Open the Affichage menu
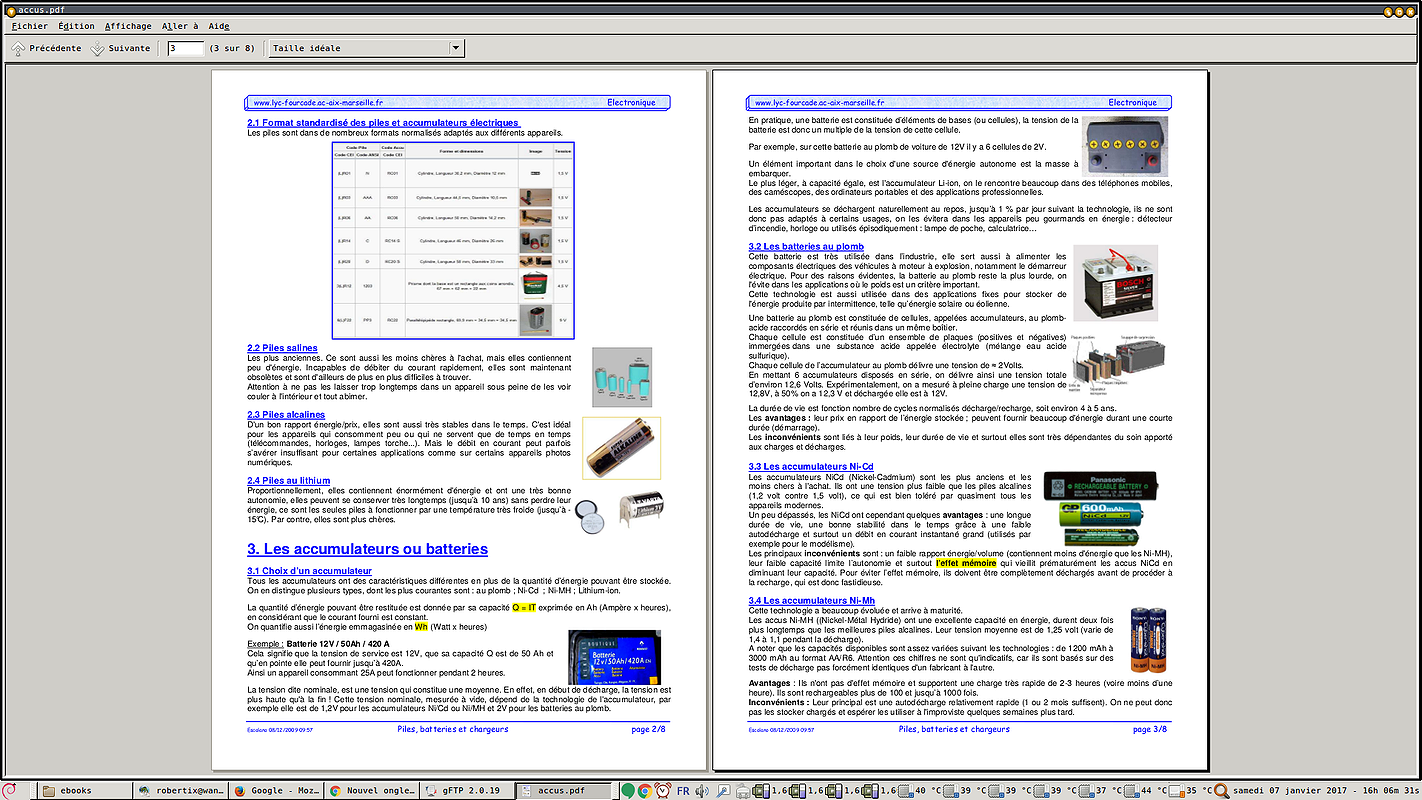Screen dimensions: 1422x800 (128, 26)
